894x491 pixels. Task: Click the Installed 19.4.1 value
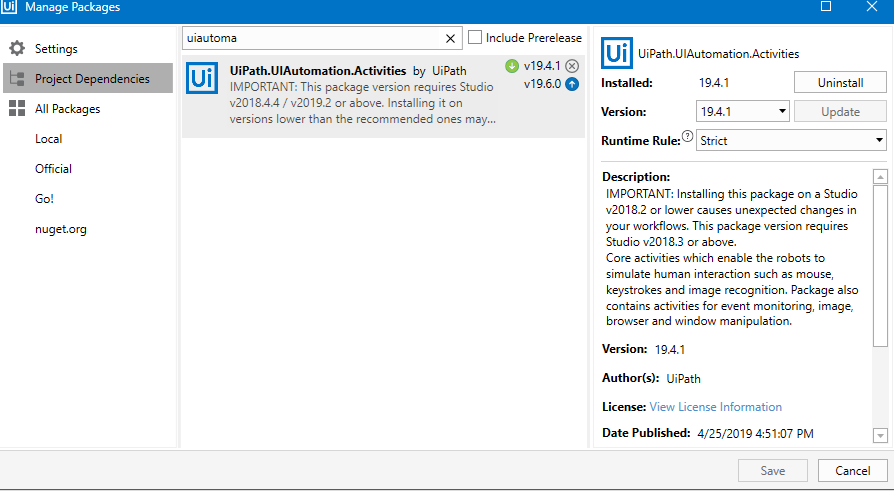coord(714,83)
